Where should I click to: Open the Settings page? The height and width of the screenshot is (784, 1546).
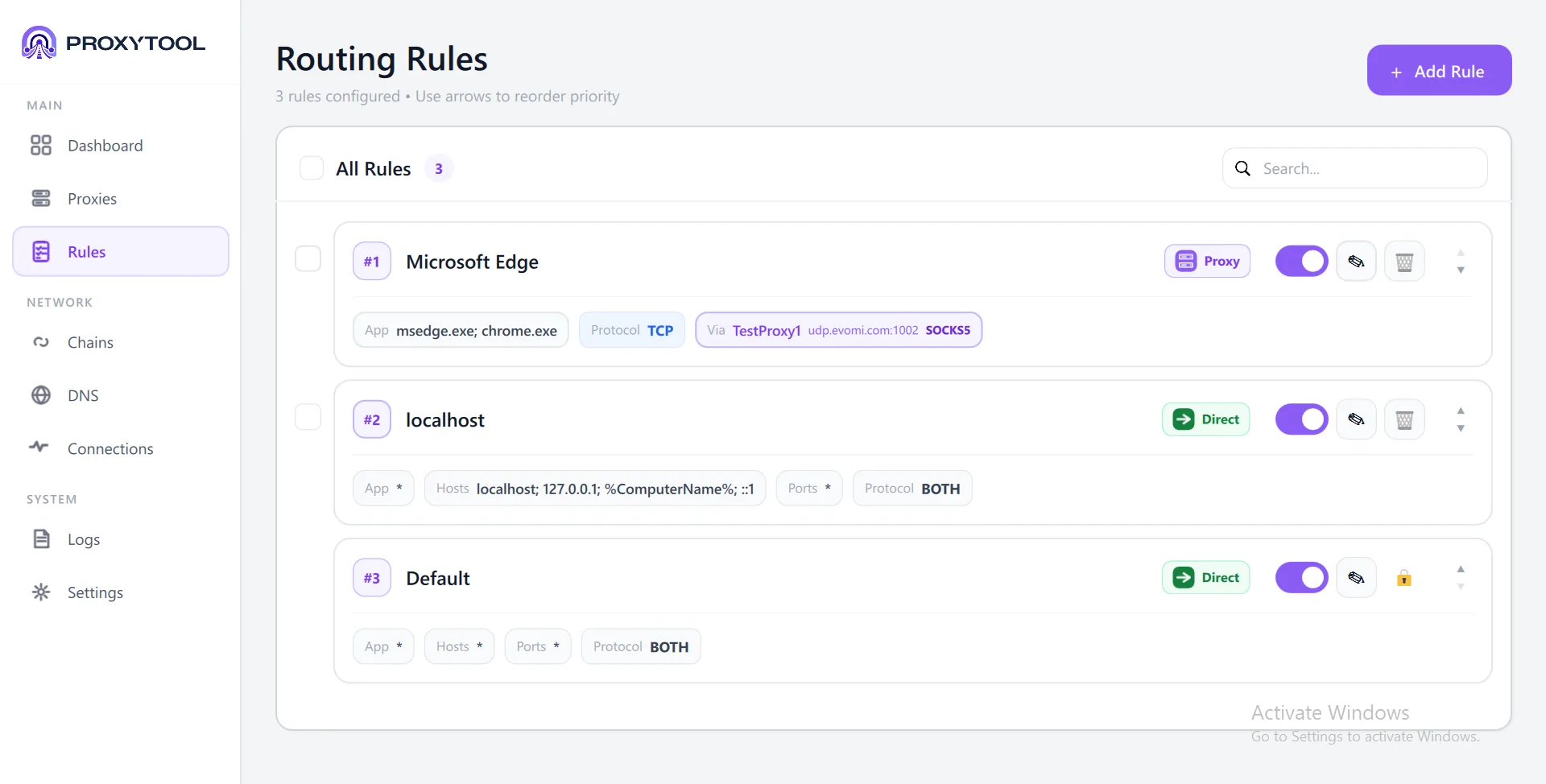[121, 592]
